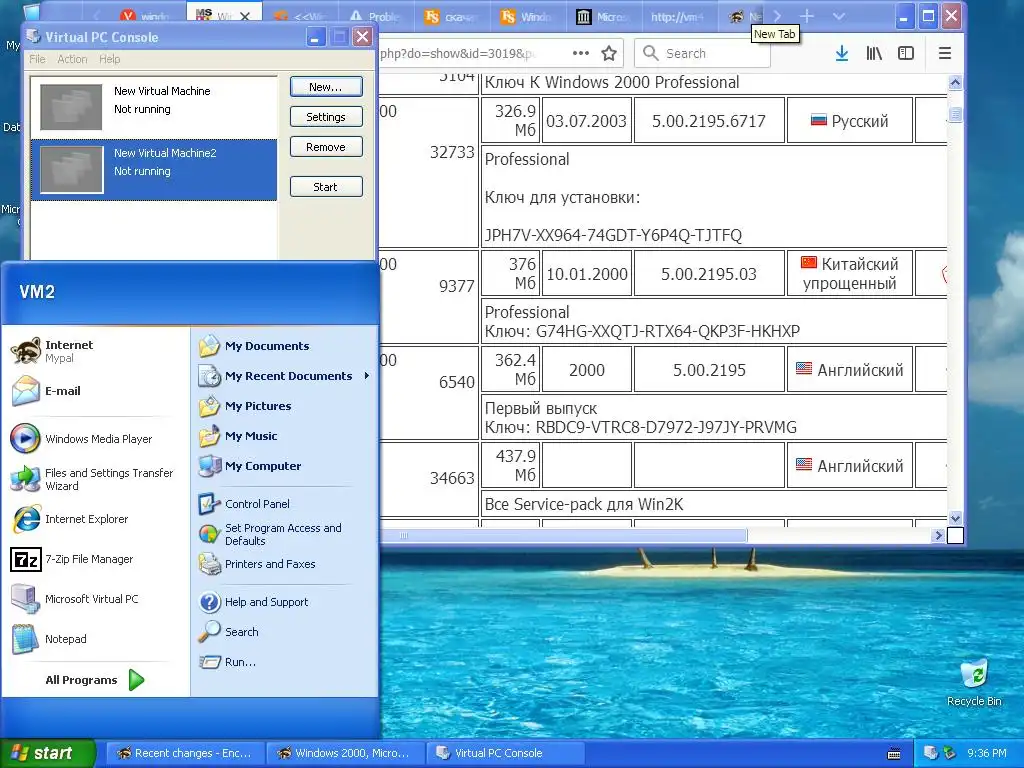Viewport: 1024px width, 768px height.
Task: Switch to Virtual PC Console taskbar item
Action: [505, 753]
